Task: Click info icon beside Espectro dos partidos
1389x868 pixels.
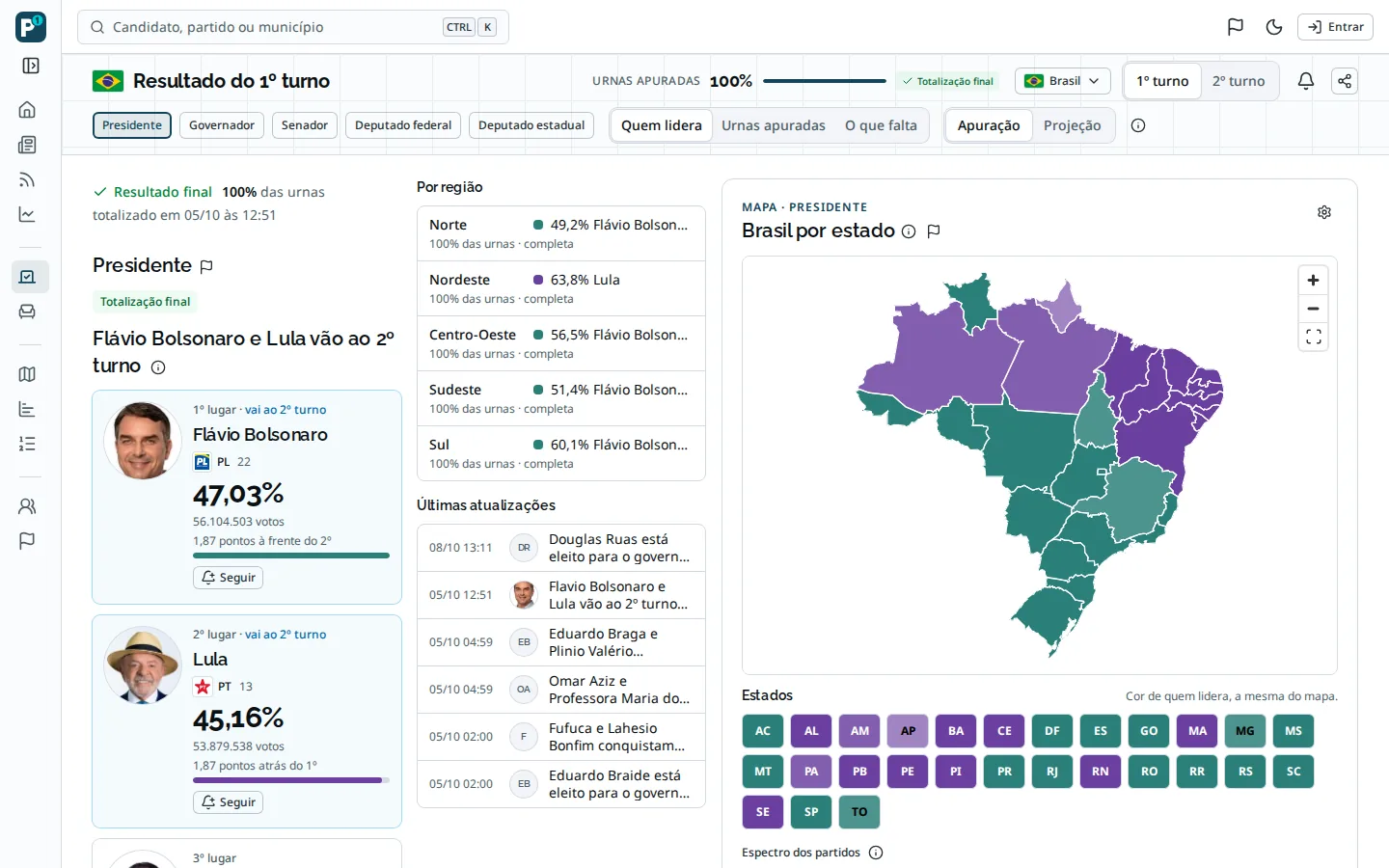Action: [x=876, y=853]
